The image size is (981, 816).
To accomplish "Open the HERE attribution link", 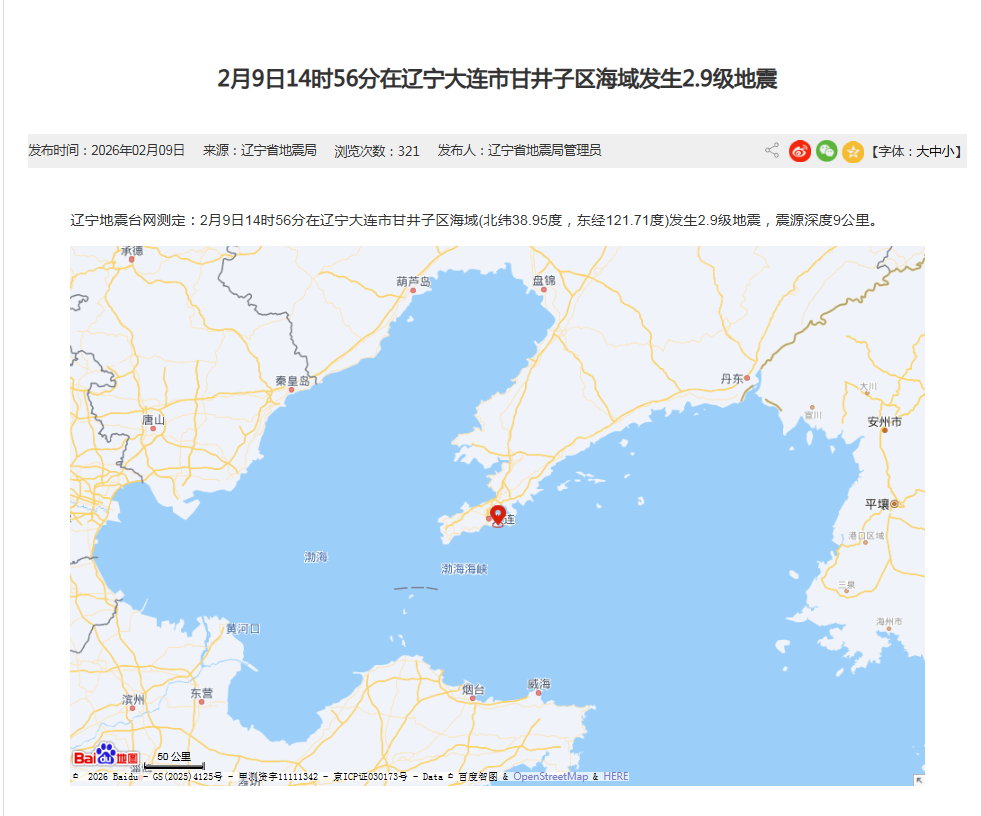I will 616,777.
